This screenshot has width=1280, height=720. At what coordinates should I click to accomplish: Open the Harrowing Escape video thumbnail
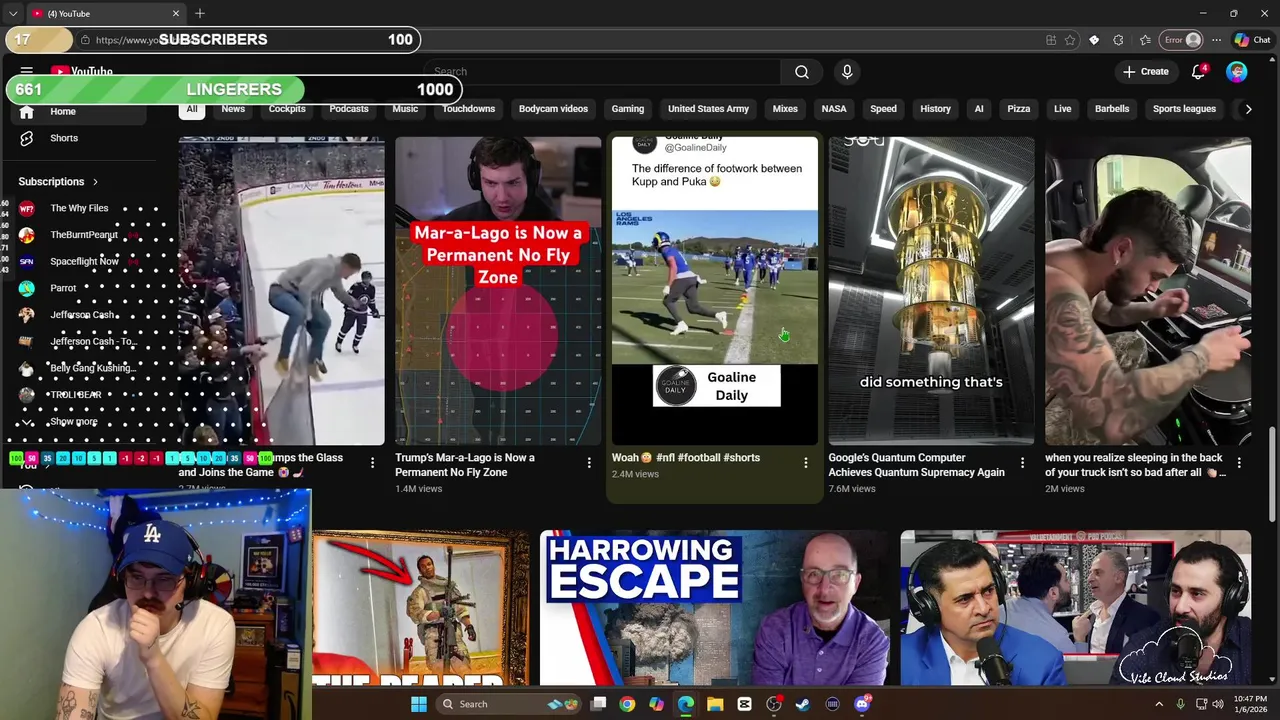pyautogui.click(x=714, y=608)
